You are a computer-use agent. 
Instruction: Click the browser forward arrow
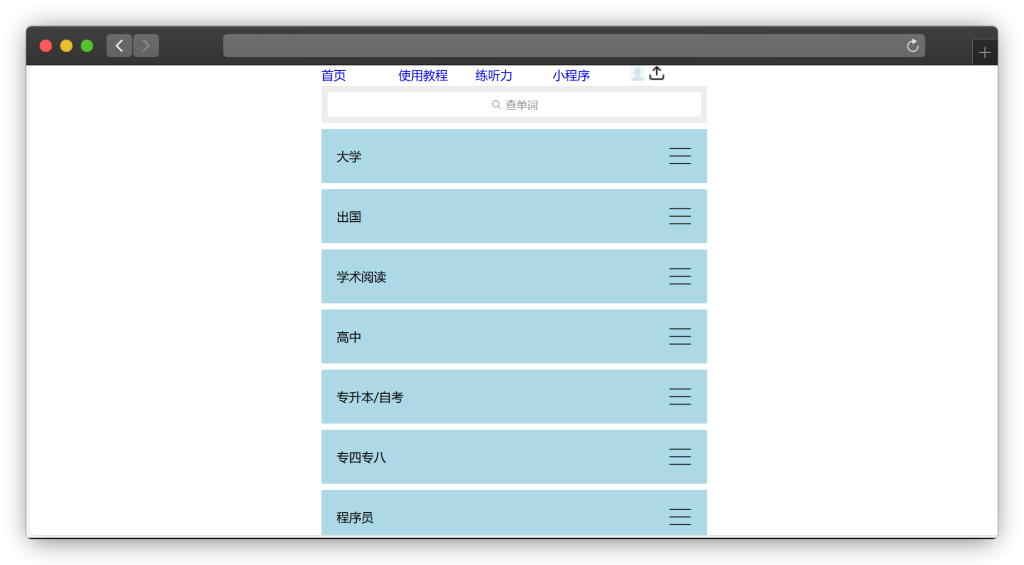pos(146,46)
